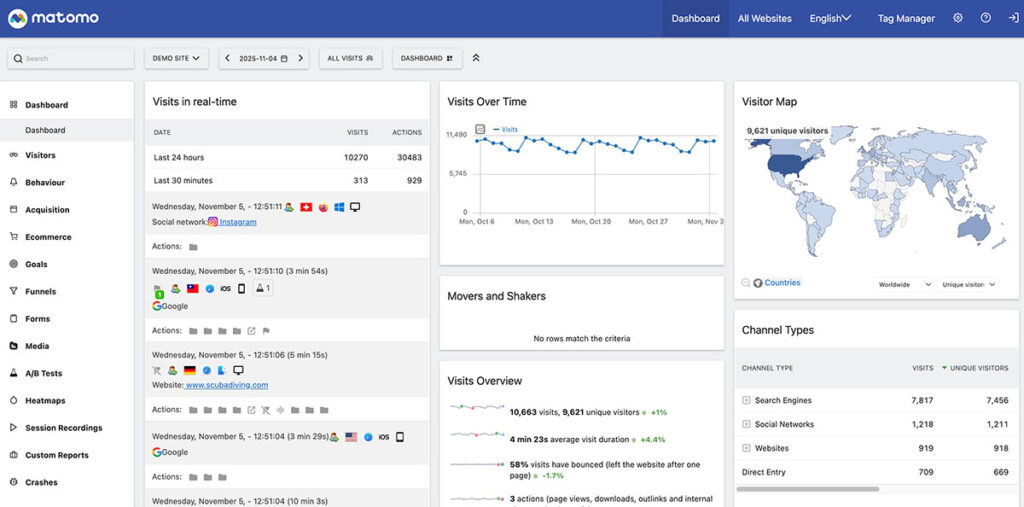
Task: Click Australia on the visitor map
Action: tap(975, 228)
